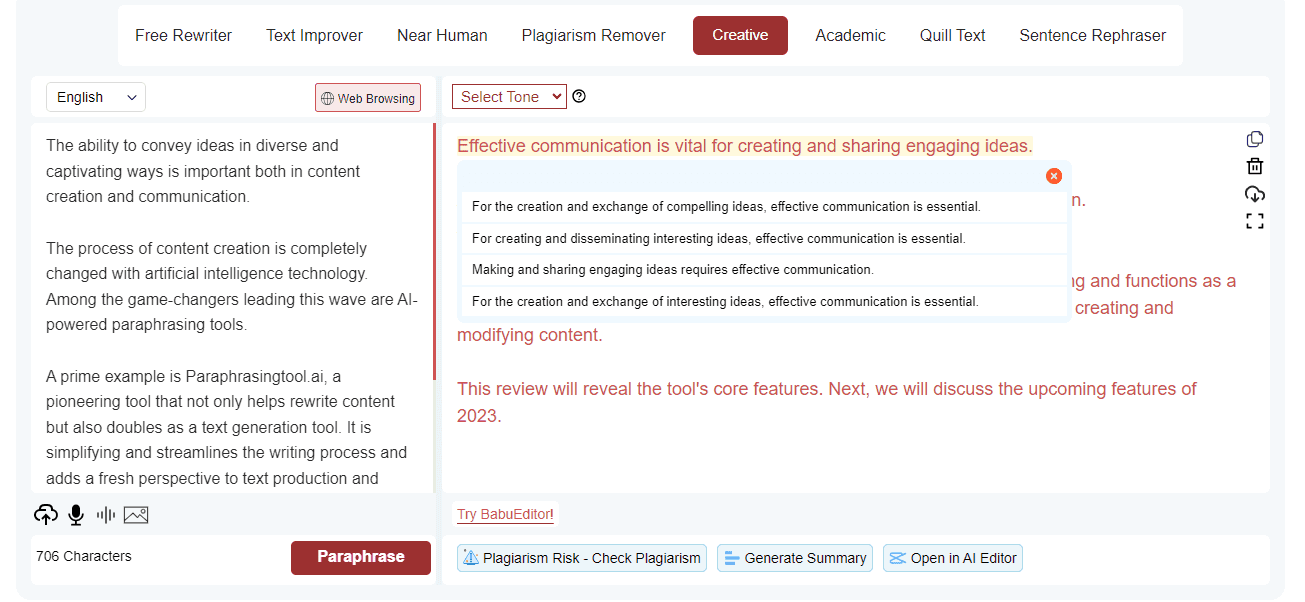Click the Paraphrase button
The height and width of the screenshot is (602, 1305).
pos(360,558)
